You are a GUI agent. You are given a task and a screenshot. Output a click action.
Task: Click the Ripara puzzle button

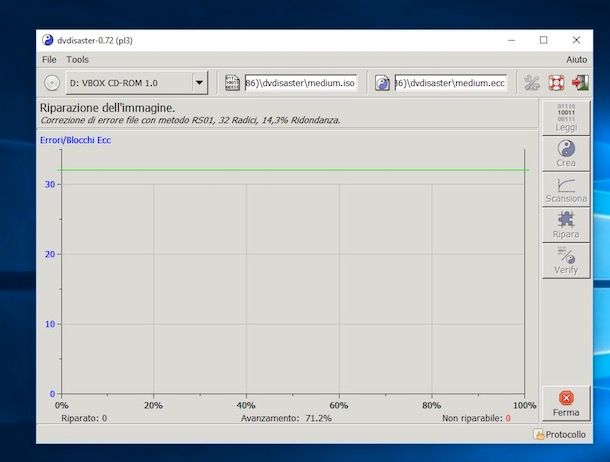(566, 225)
